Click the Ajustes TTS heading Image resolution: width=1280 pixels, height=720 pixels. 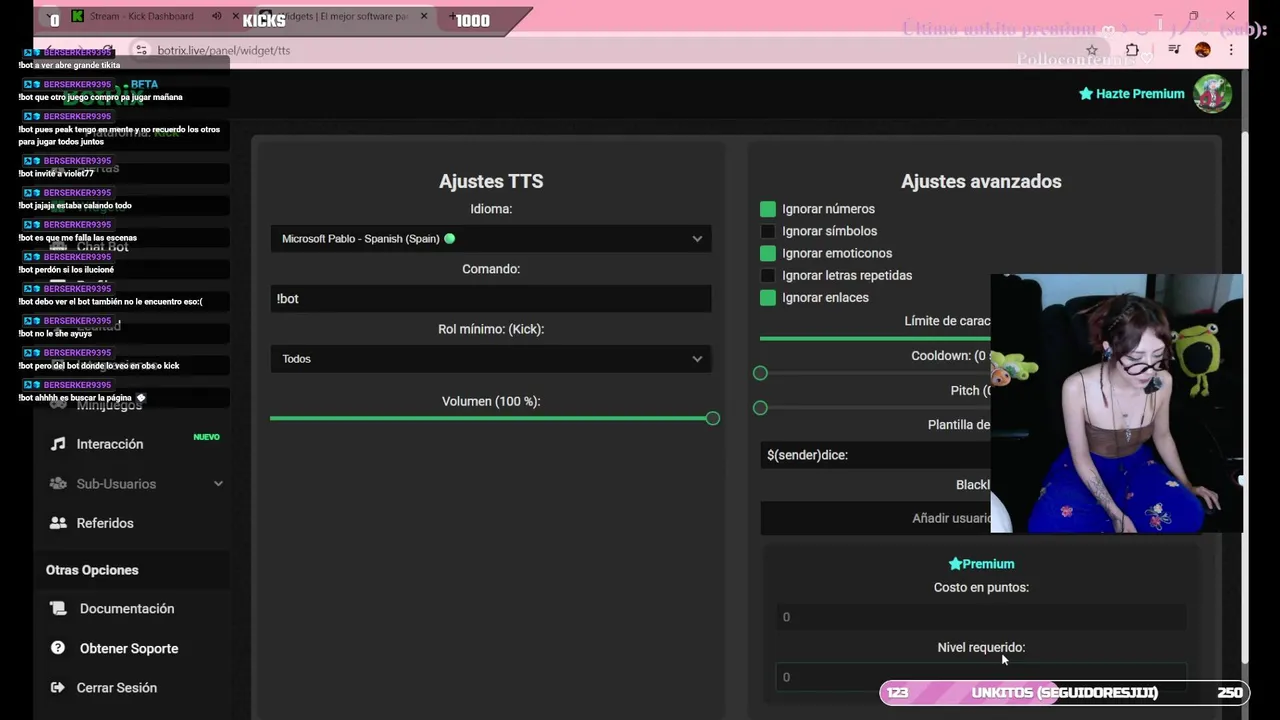pyautogui.click(x=491, y=181)
